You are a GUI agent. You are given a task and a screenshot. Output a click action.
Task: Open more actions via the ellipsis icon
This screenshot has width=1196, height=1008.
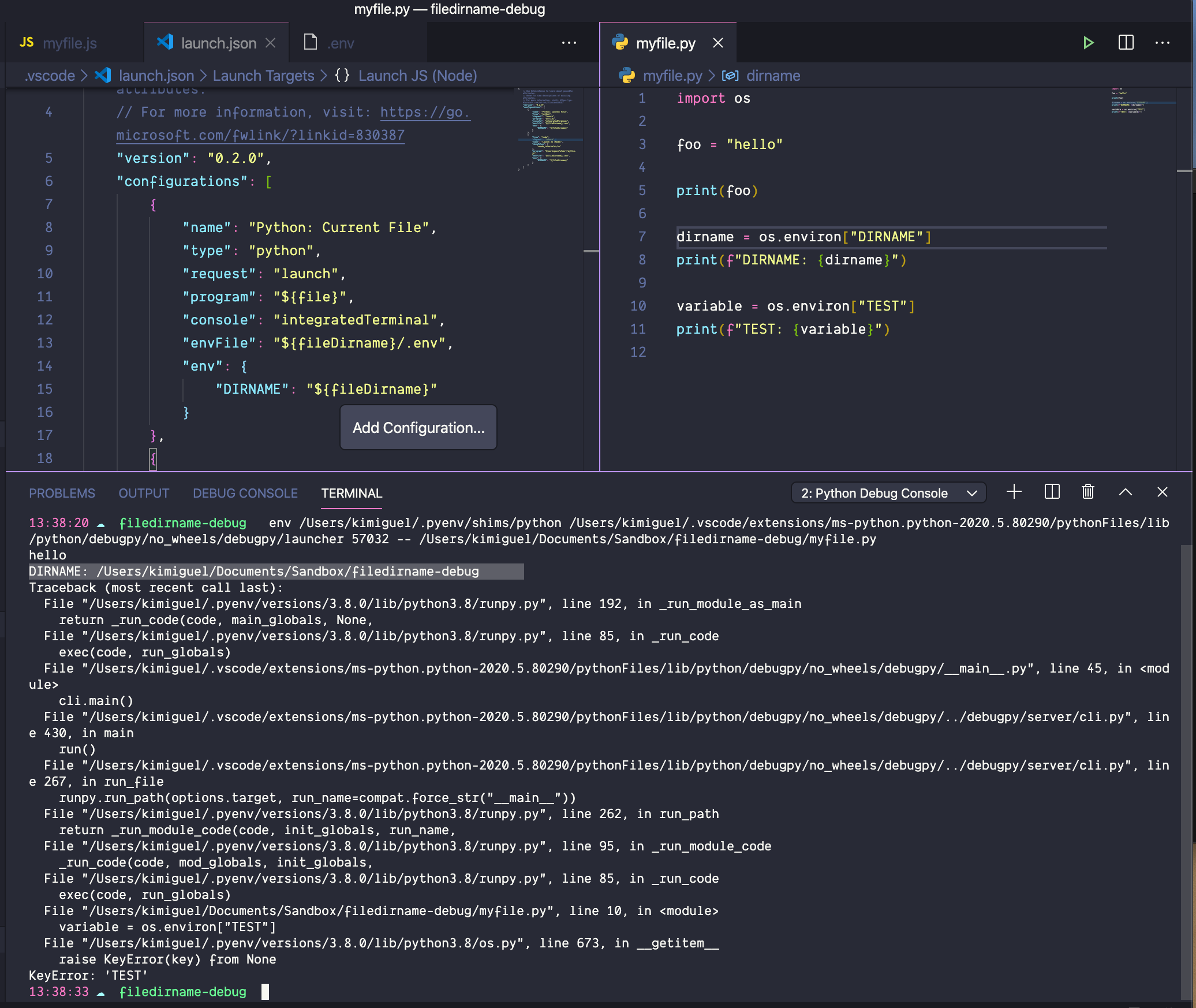(1164, 42)
